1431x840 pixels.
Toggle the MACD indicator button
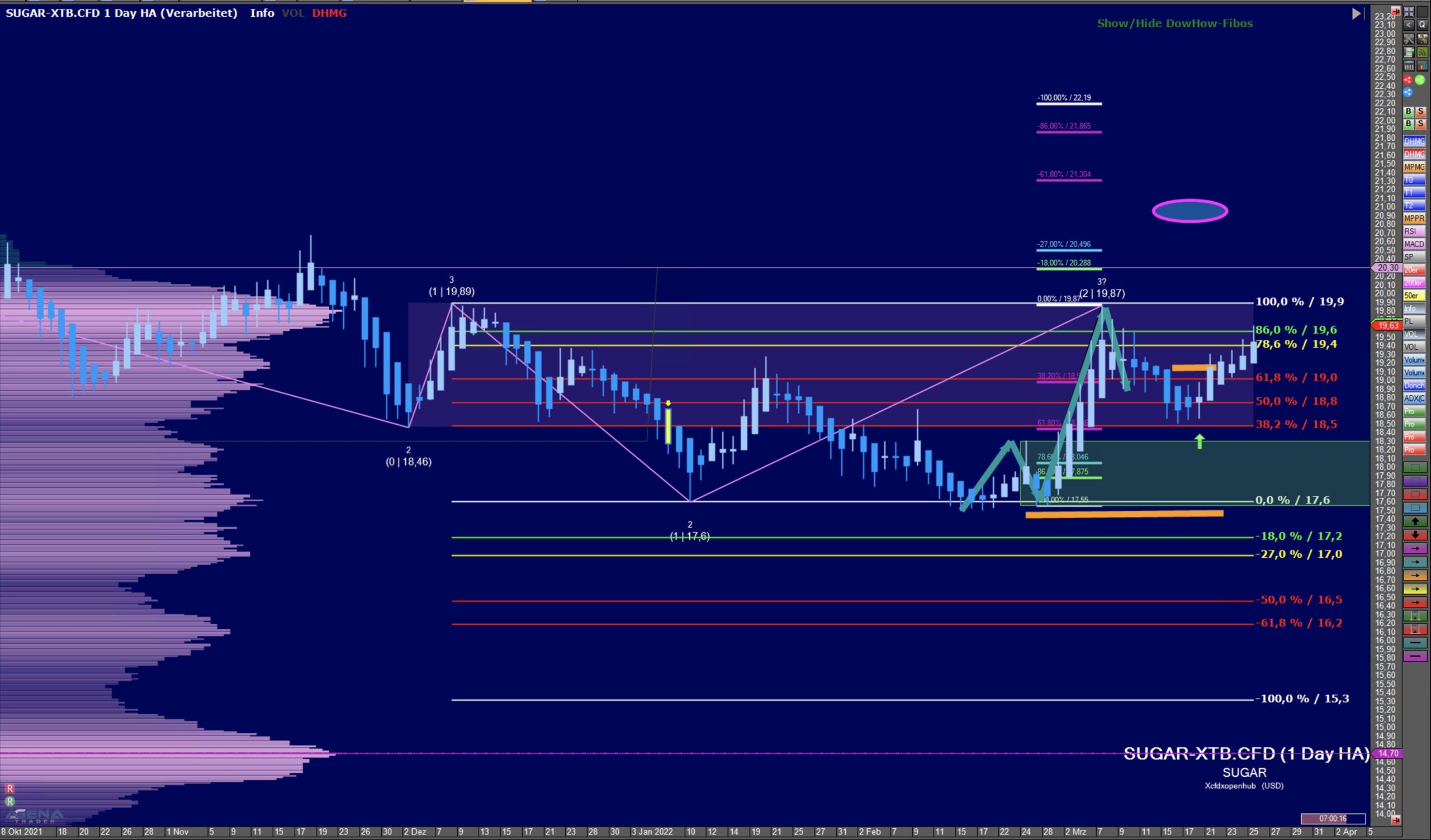[x=1414, y=244]
